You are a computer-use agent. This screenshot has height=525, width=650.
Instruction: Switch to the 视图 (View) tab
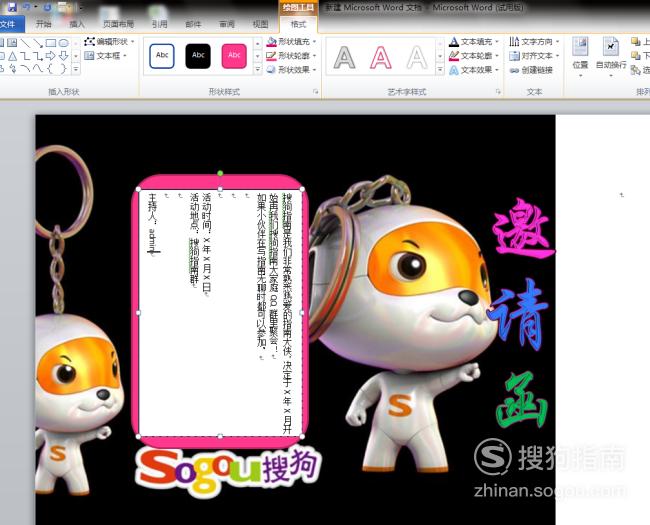tap(260, 24)
